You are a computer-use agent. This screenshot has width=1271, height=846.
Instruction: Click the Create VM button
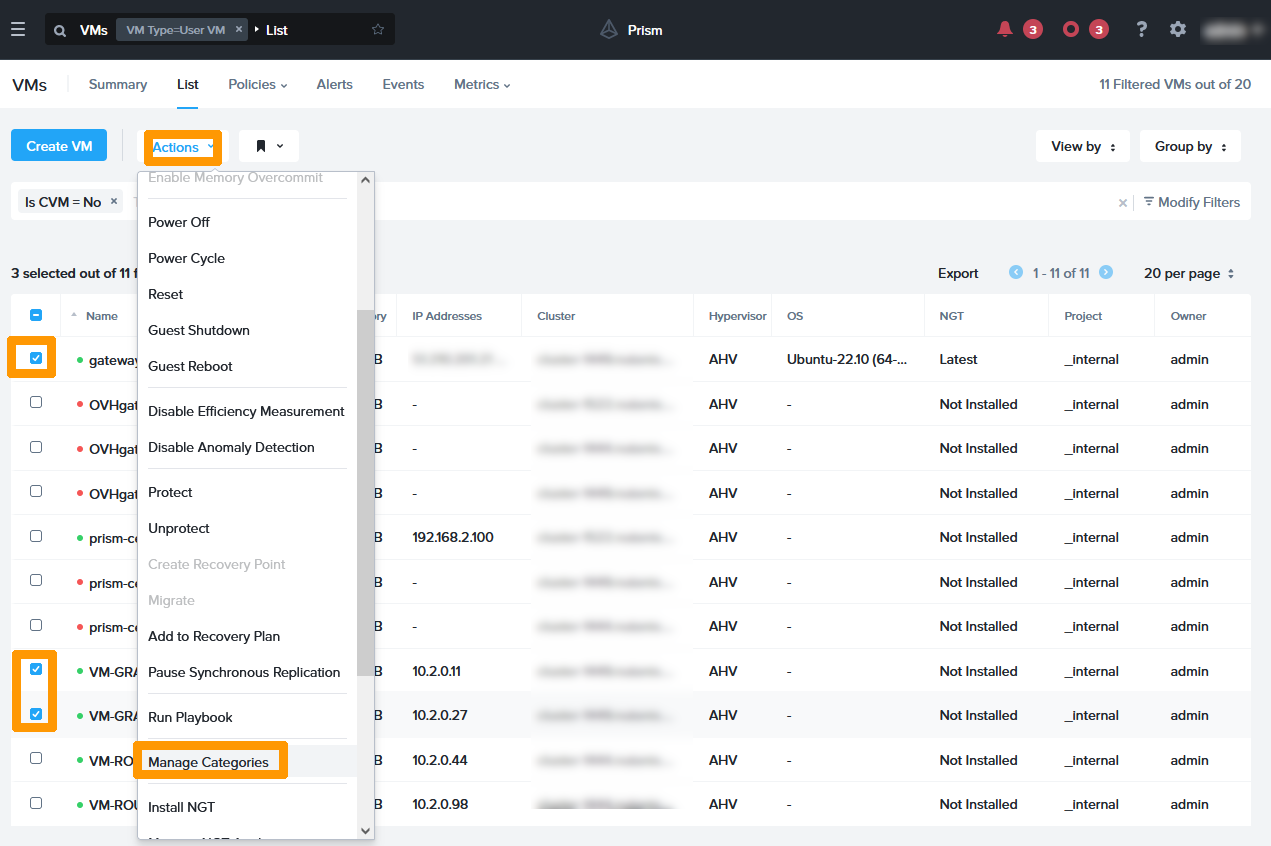[x=59, y=146]
